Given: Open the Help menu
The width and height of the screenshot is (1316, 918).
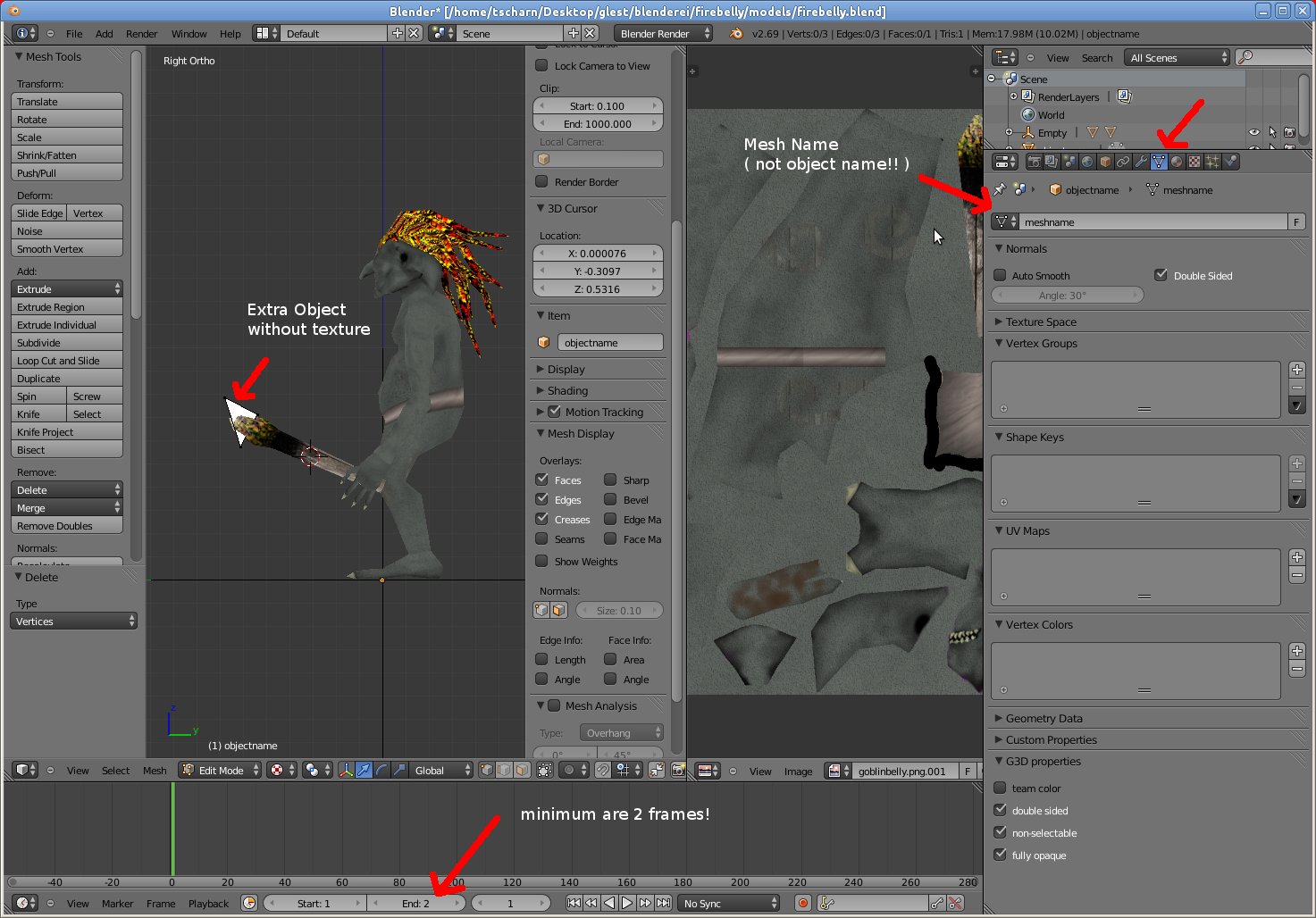Looking at the screenshot, I should tap(231, 33).
